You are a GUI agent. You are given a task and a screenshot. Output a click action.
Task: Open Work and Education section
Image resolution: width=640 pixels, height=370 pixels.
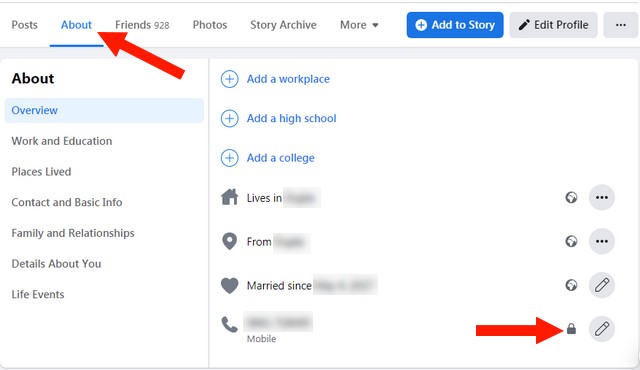tap(62, 141)
